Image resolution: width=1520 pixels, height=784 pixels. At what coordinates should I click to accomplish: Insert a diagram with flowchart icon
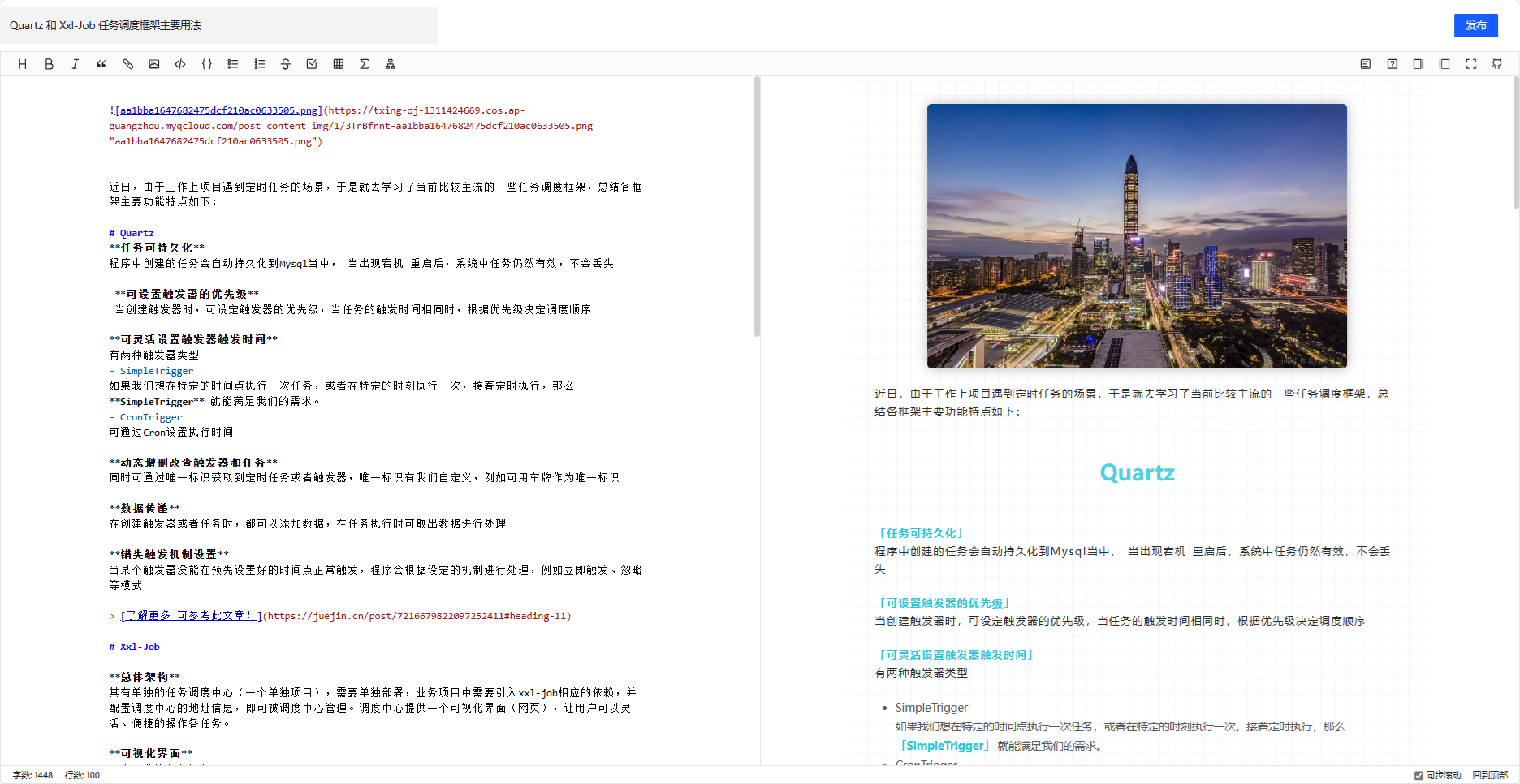tap(391, 64)
